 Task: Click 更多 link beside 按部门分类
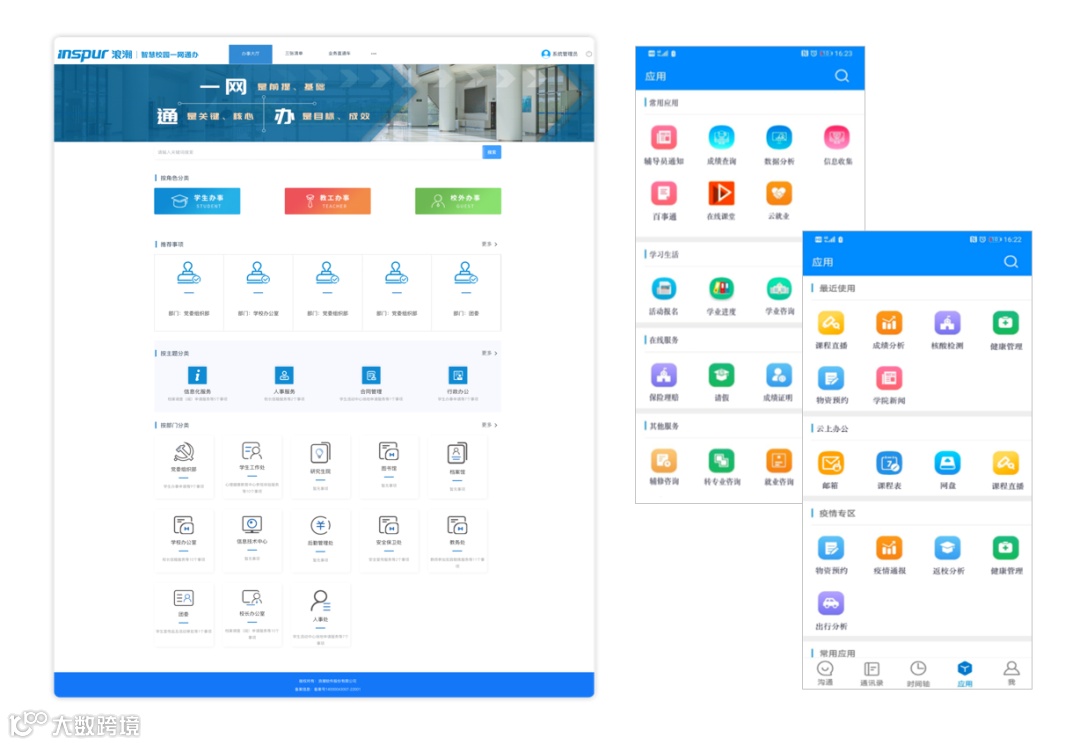pos(489,425)
